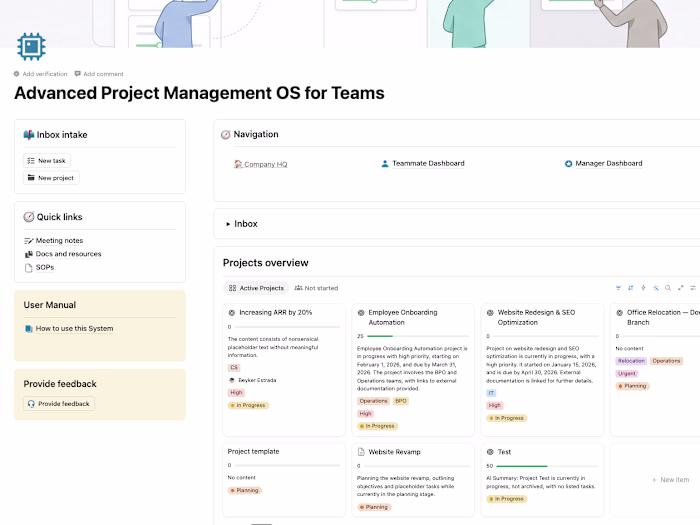The image size is (700, 525).
Task: Expand the Inbox toggle section
Action: tap(228, 224)
